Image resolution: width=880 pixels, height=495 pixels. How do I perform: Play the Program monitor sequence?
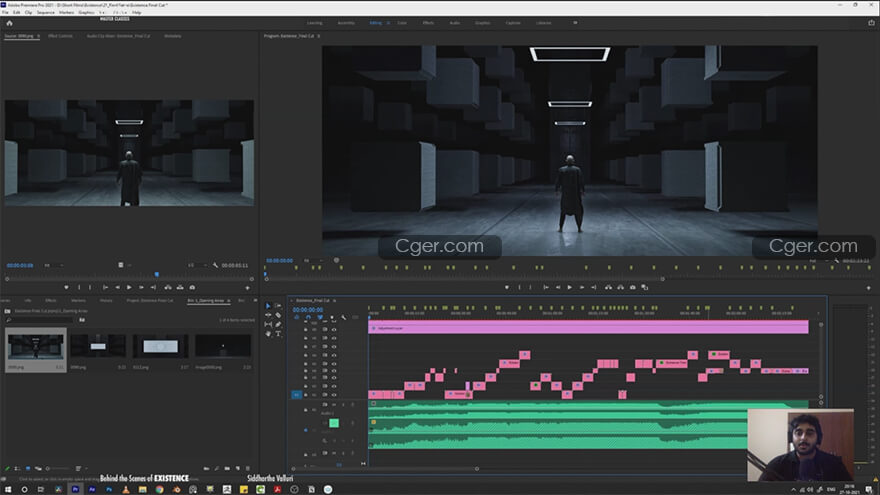570,287
